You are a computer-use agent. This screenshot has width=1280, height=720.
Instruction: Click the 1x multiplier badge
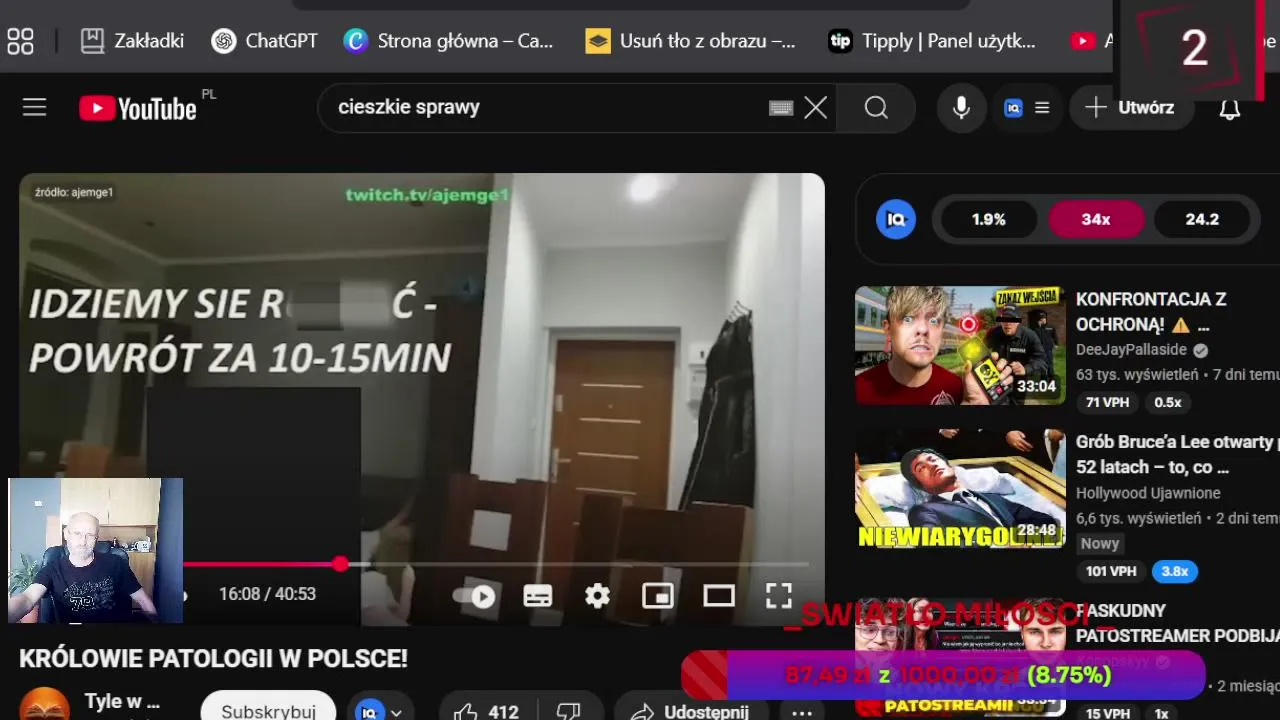1162,713
